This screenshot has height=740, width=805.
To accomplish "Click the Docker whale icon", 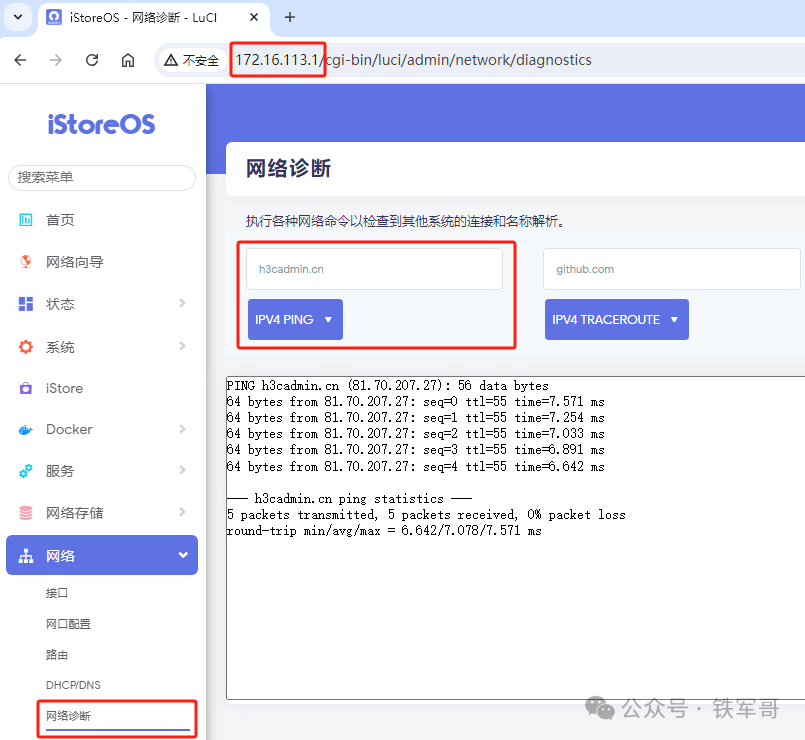I will pyautogui.click(x=25, y=429).
